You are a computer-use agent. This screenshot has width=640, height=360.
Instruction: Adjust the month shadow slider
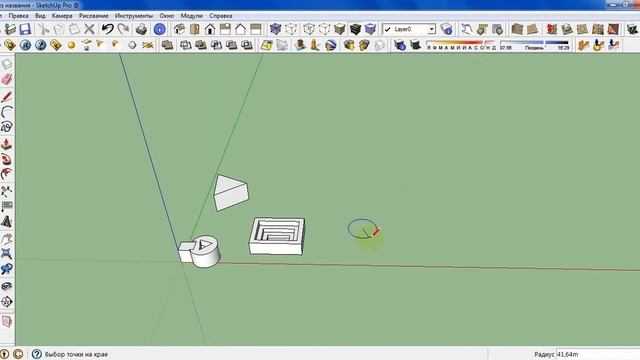tap(461, 42)
